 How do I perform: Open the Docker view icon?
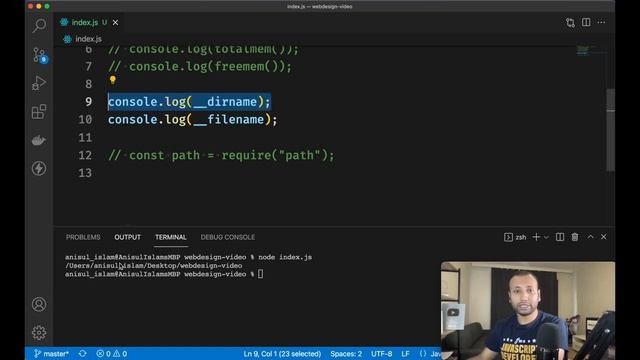[39, 140]
